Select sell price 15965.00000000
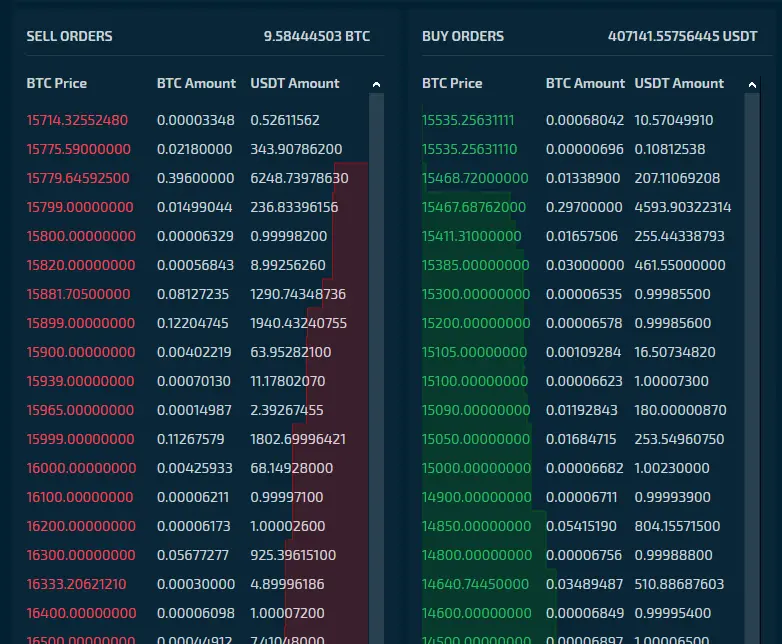Image resolution: width=782 pixels, height=644 pixels. click(x=80, y=410)
